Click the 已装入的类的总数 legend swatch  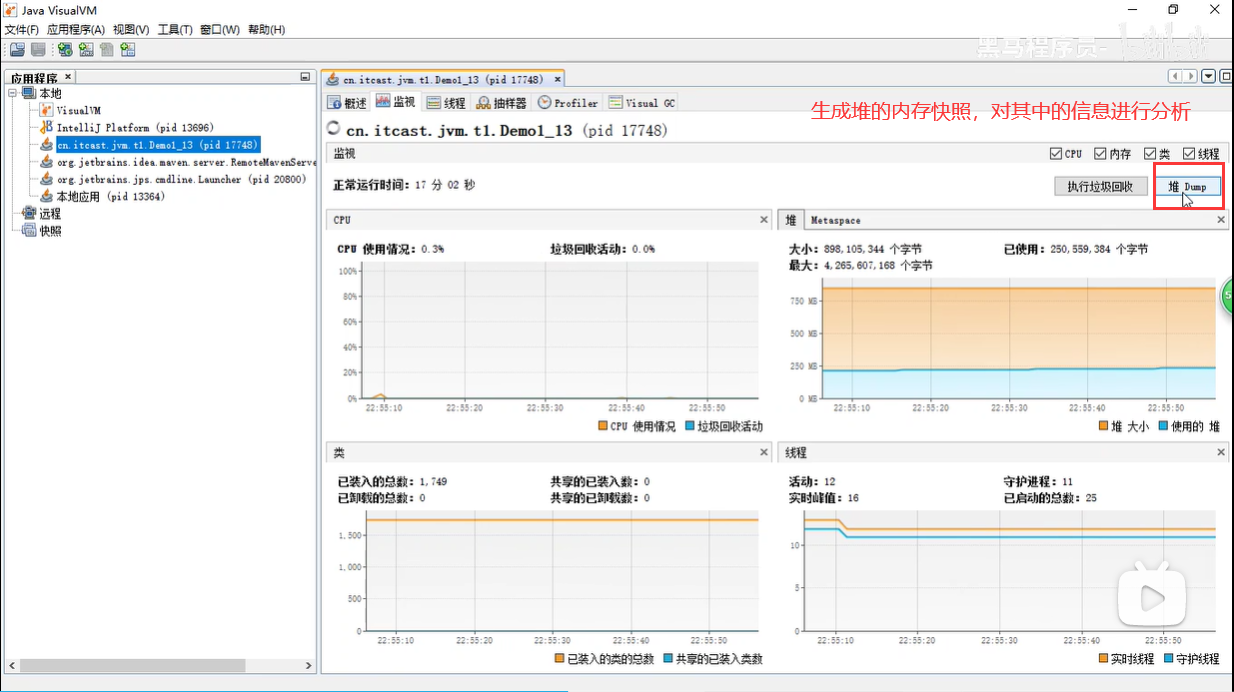point(559,659)
